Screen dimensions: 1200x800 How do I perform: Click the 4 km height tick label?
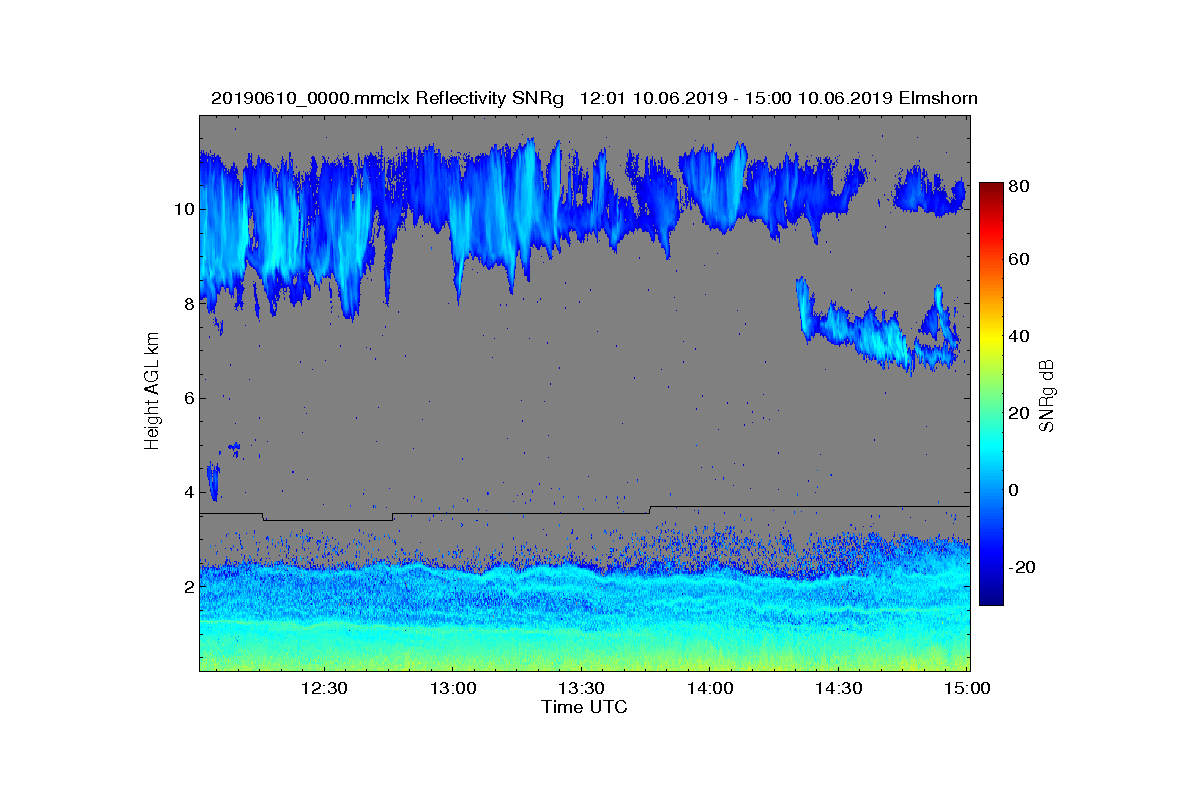coord(187,492)
